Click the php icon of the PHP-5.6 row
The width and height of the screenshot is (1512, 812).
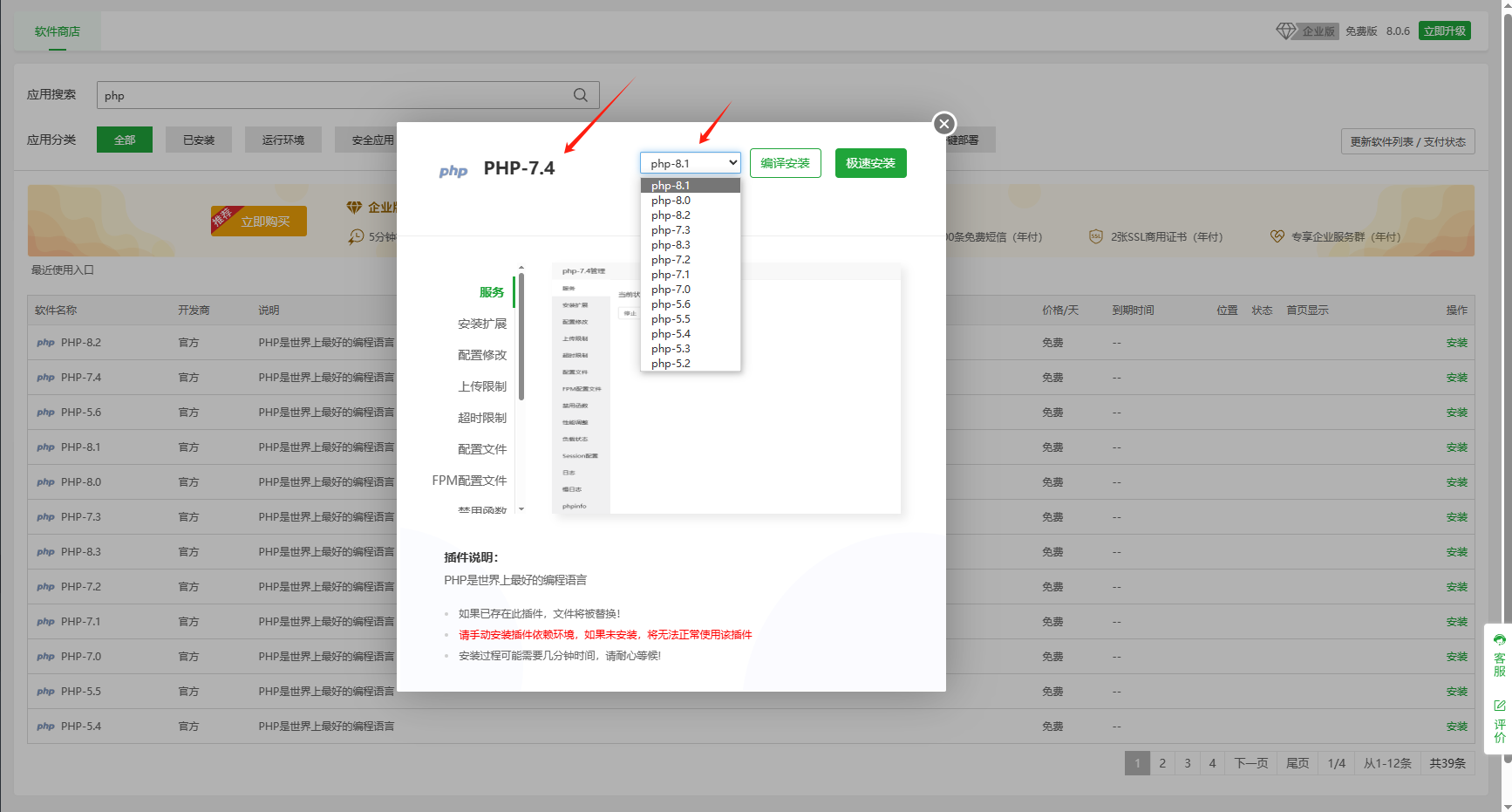pyautogui.click(x=45, y=413)
